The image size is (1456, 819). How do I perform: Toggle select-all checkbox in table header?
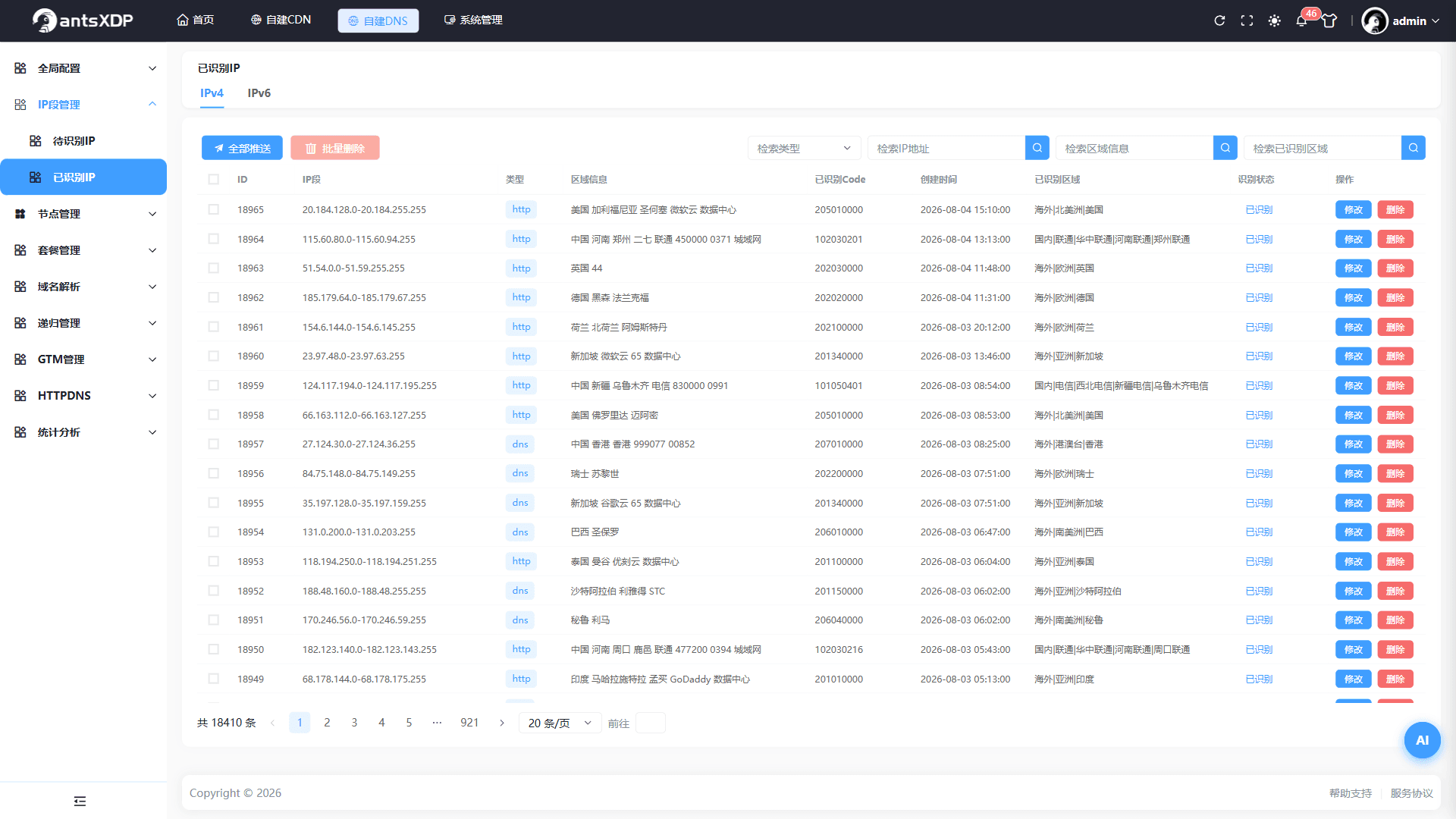coord(213,180)
